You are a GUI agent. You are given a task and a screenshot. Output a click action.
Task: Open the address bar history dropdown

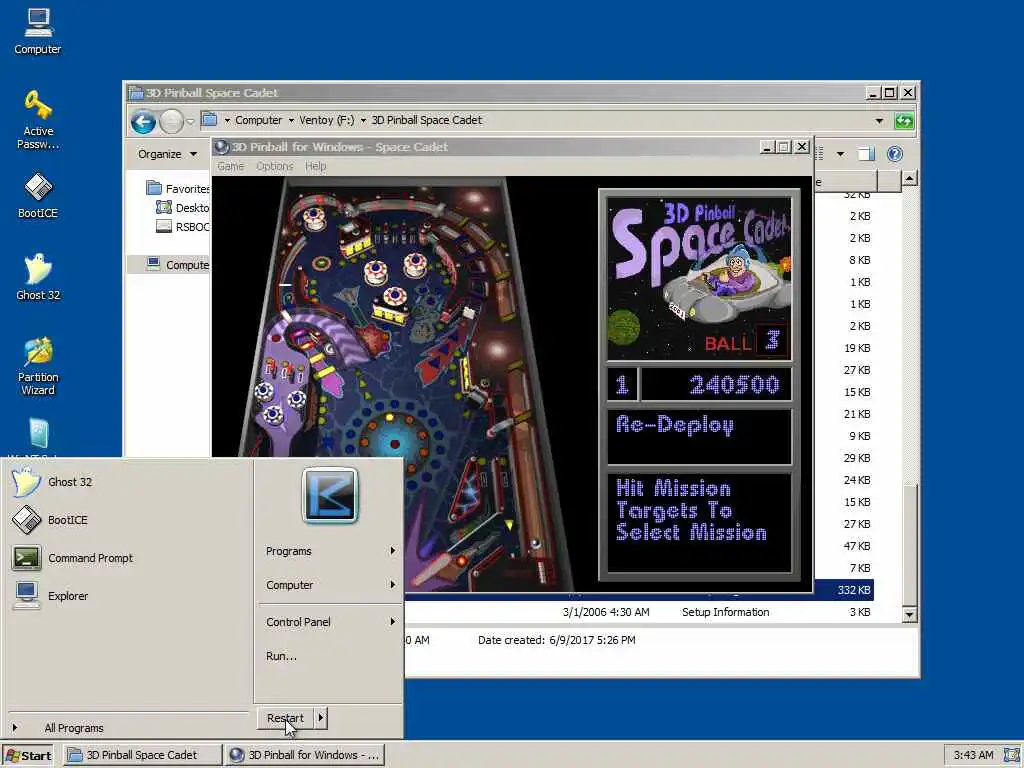tap(879, 121)
